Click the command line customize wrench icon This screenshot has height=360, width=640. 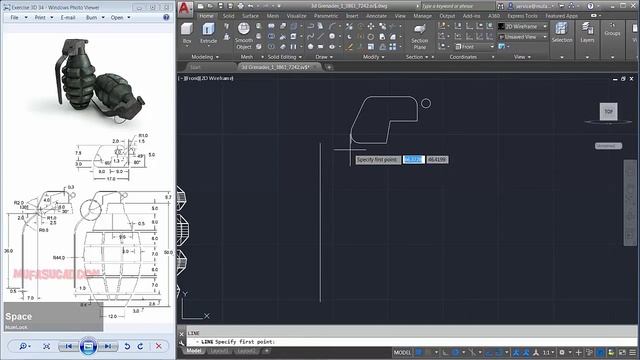pyautogui.click(x=182, y=343)
